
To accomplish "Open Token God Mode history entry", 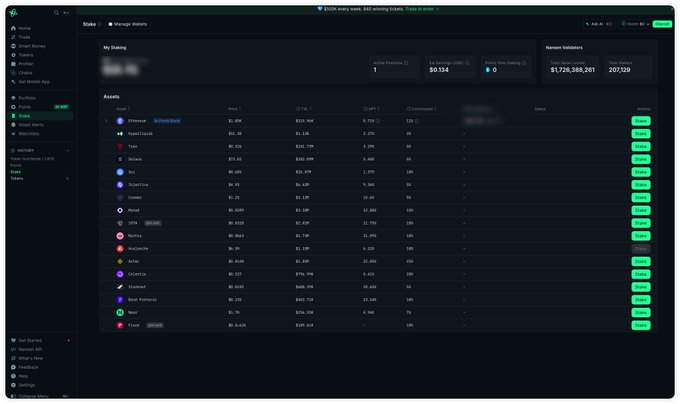I will (32, 159).
